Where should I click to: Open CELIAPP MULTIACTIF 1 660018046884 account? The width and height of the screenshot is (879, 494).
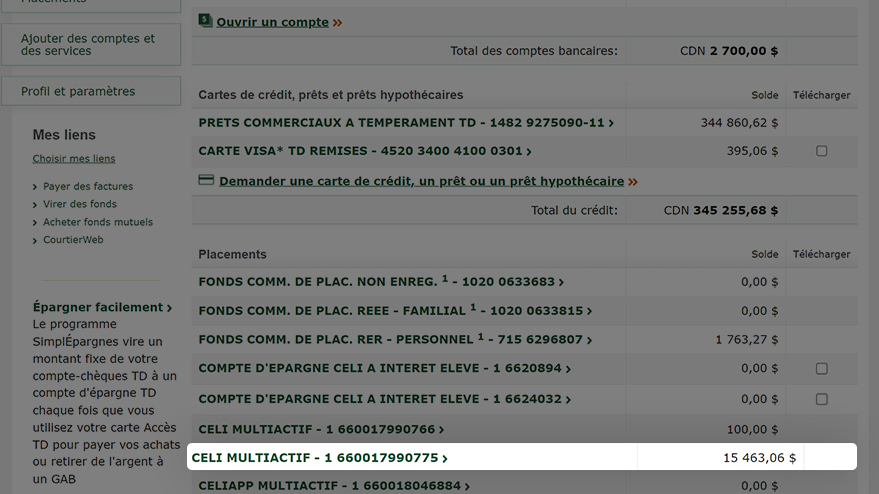point(334,486)
